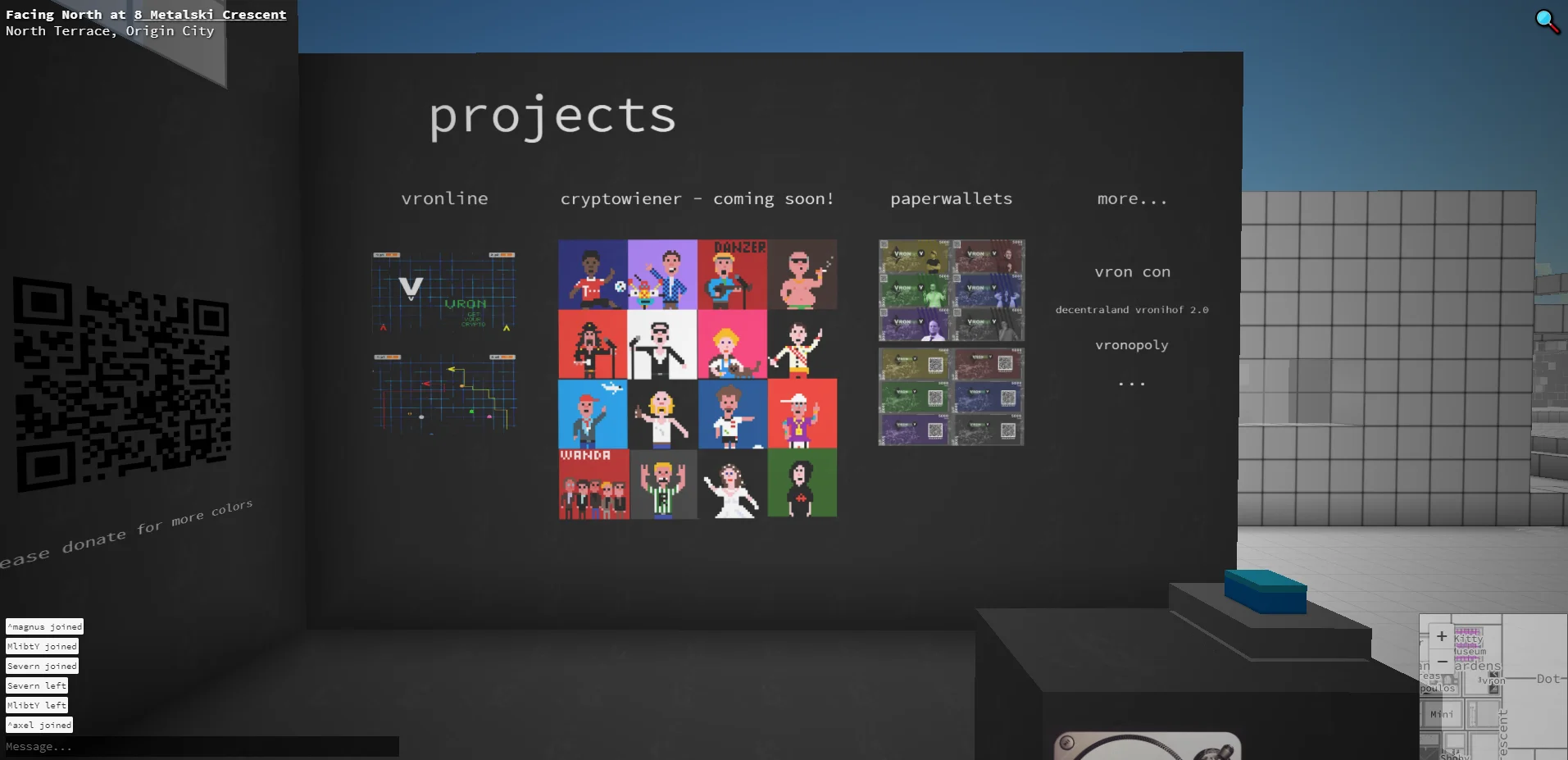Select the brown-haired man in white shirt on blue

pyautogui.click(x=733, y=414)
